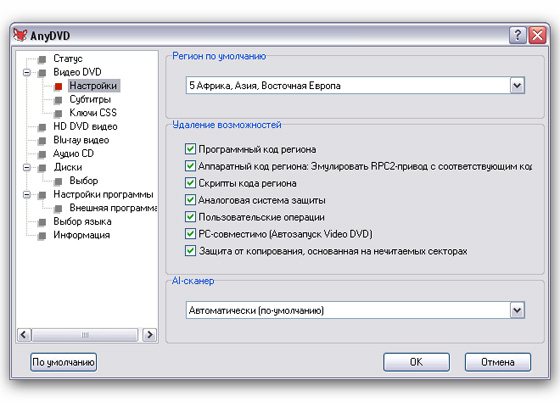Click the red icon beside Настройки

tap(58, 86)
